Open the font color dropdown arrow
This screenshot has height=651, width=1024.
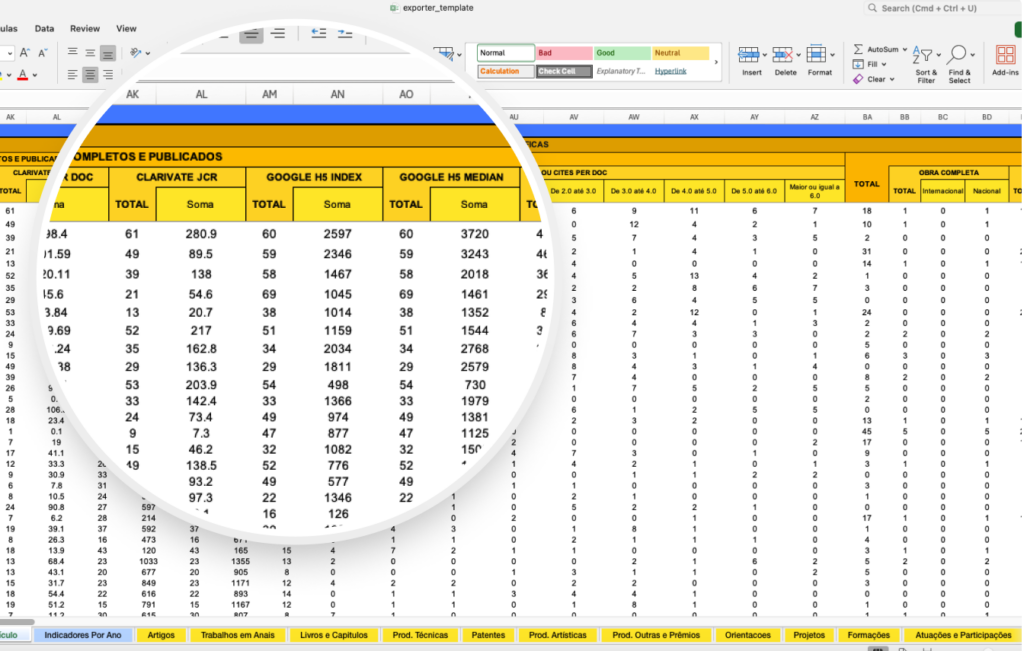[35, 76]
